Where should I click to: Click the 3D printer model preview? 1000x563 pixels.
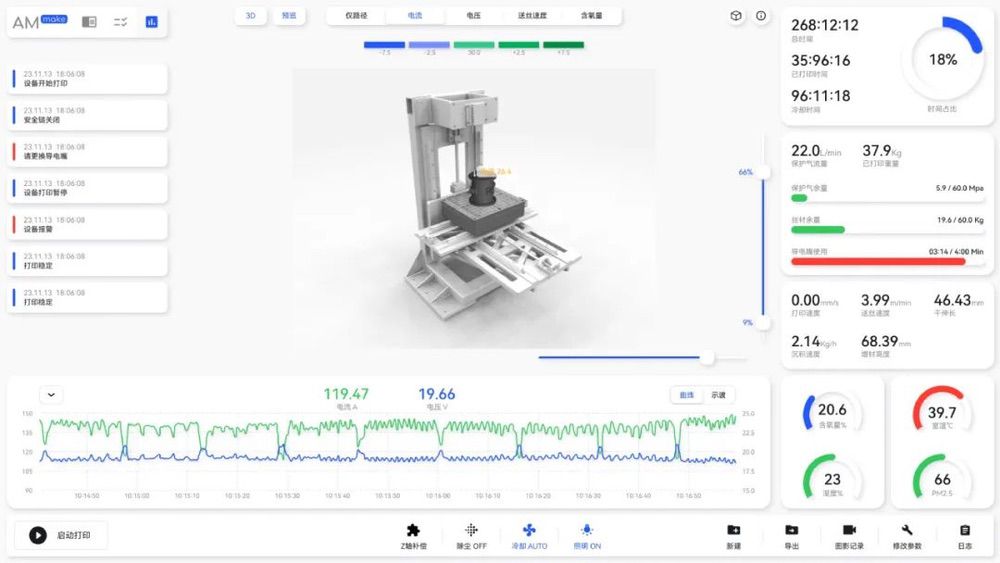[x=473, y=208]
